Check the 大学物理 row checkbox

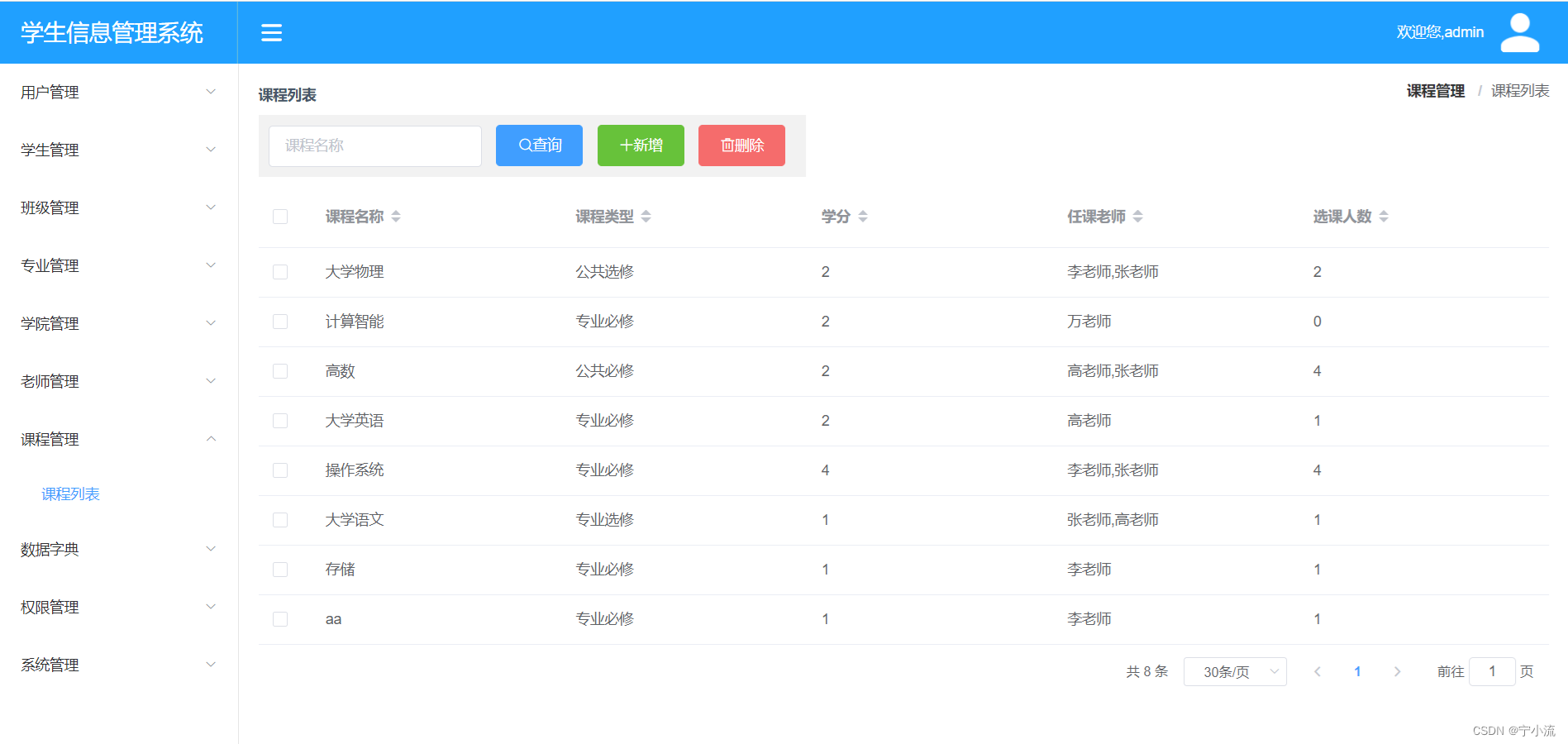280,272
